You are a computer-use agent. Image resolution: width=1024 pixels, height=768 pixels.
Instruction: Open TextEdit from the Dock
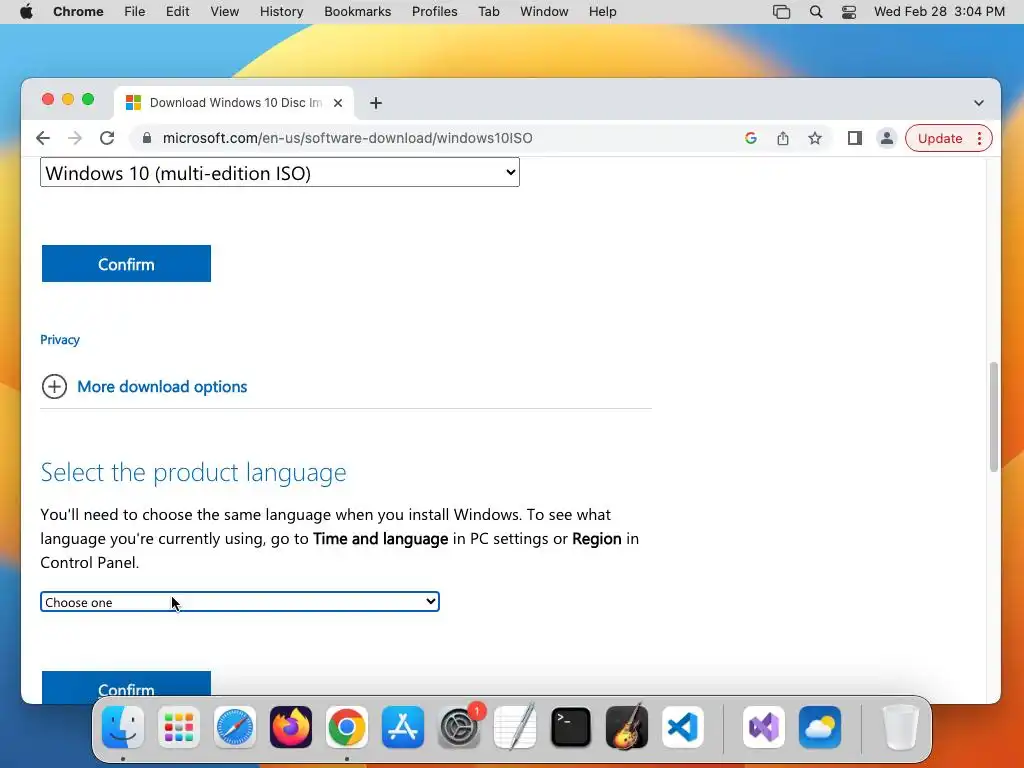coord(515,727)
